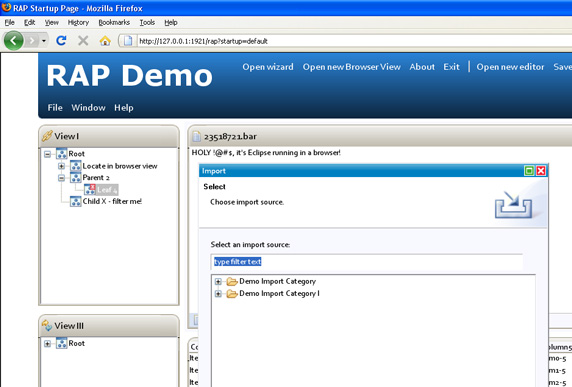Click the Firefox logo in title bar
Image resolution: width=572 pixels, height=387 pixels.
[x=6, y=7]
